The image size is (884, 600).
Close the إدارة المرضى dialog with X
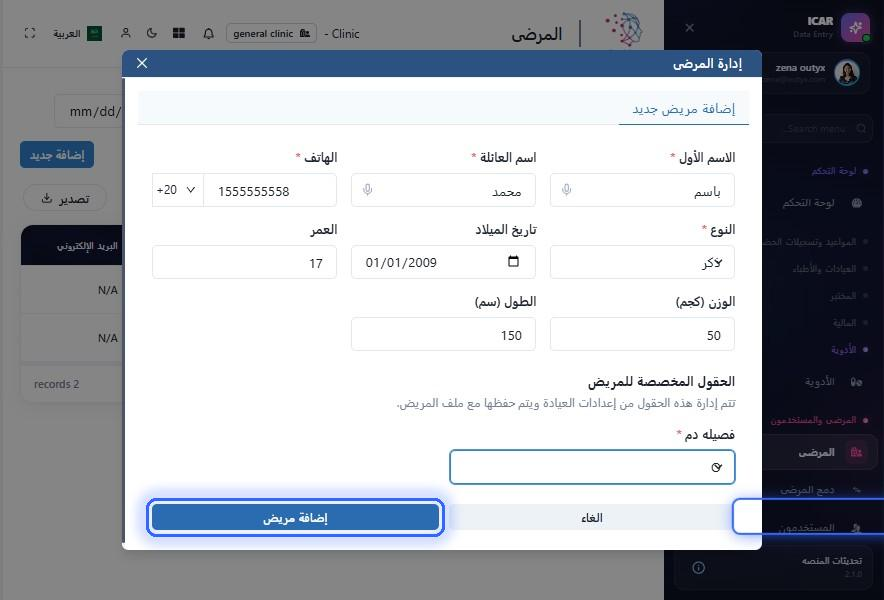(142, 63)
